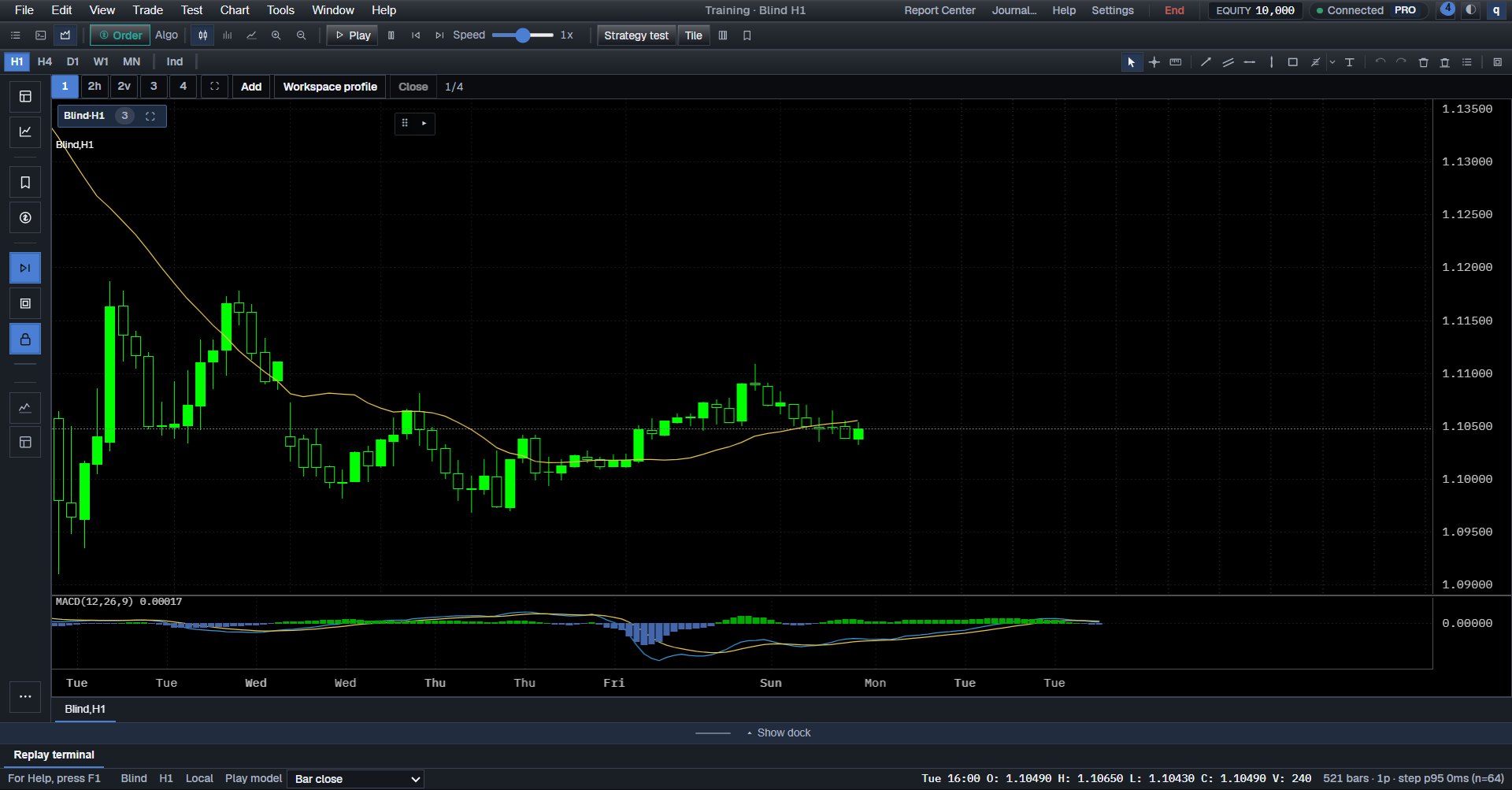The width and height of the screenshot is (1512, 790).
Task: Switch to bar chart type icon
Action: (x=228, y=35)
